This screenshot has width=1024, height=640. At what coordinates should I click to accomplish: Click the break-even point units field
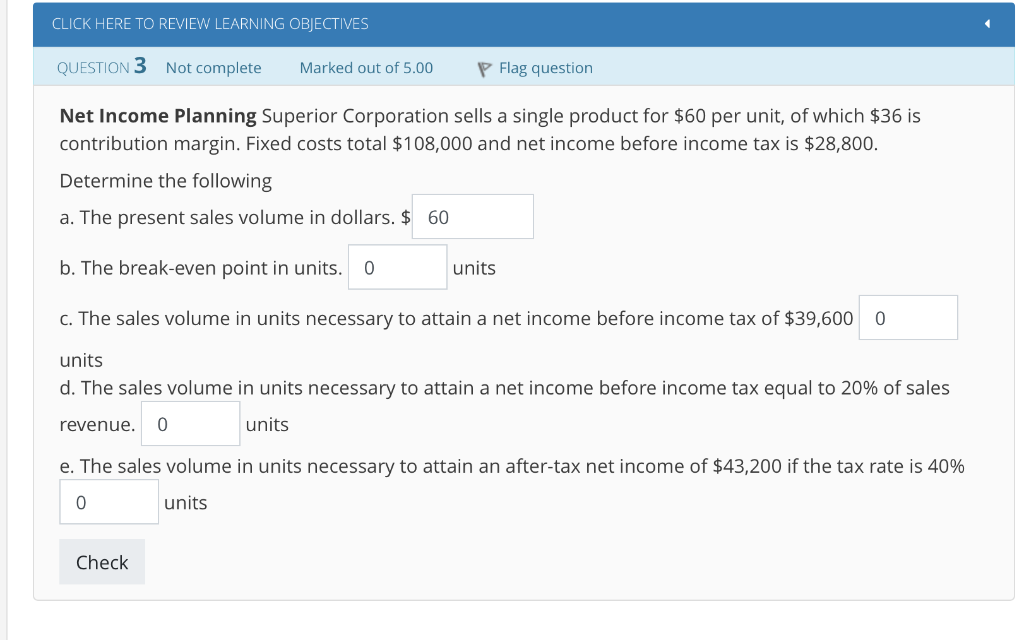pos(397,267)
